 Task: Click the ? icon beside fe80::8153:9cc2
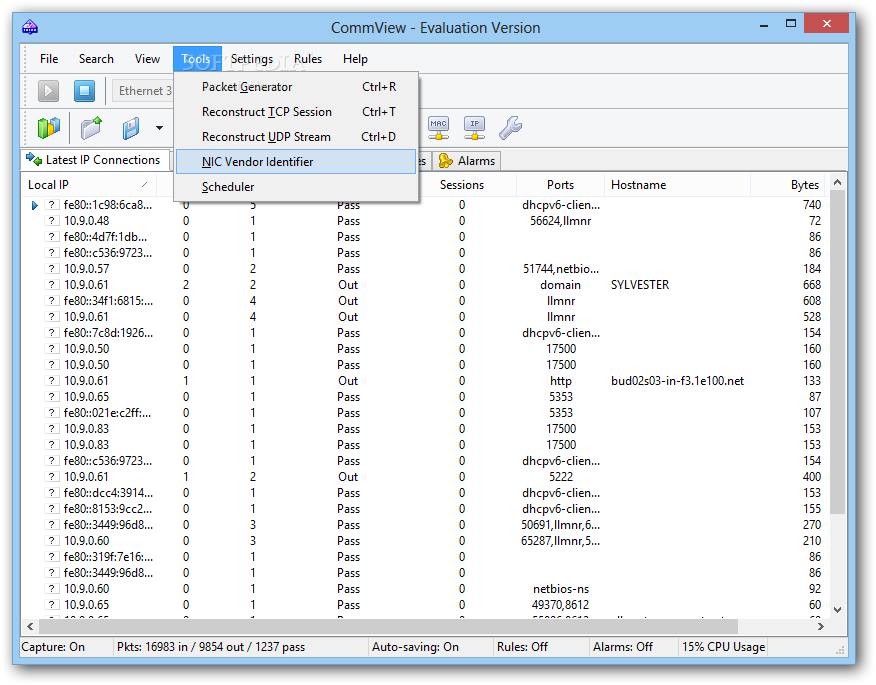[x=51, y=509]
